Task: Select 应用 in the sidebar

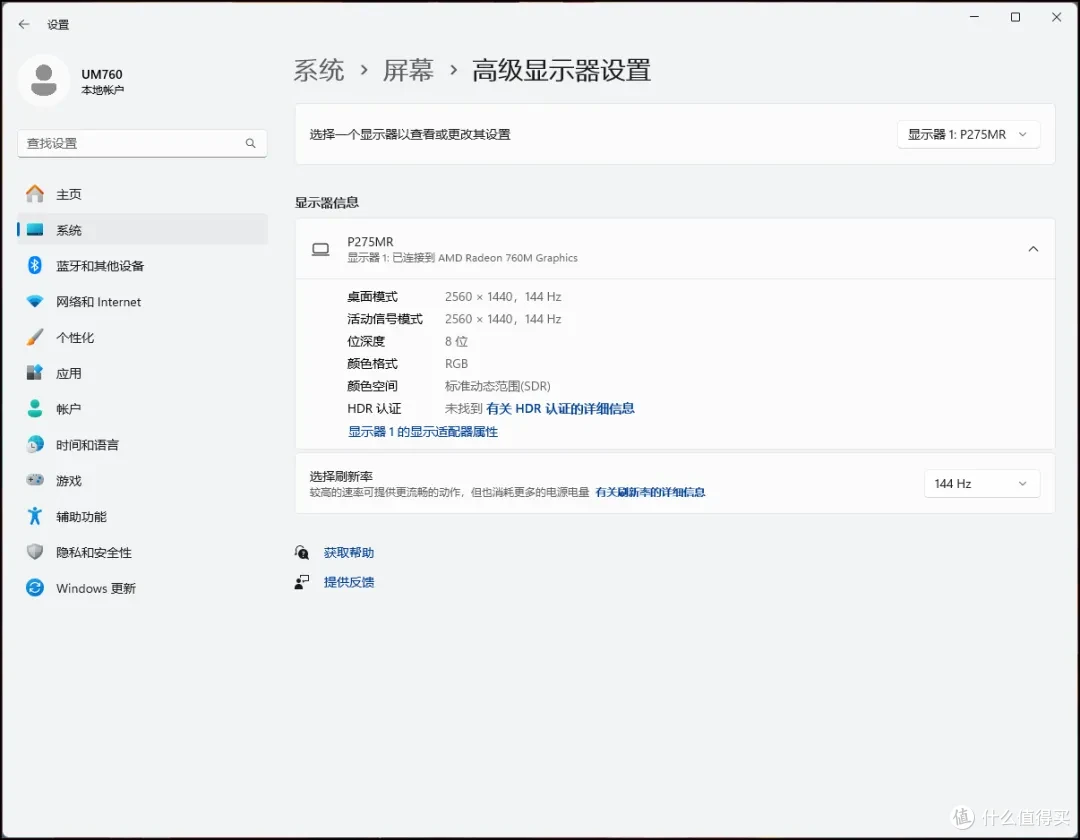Action: [143, 373]
